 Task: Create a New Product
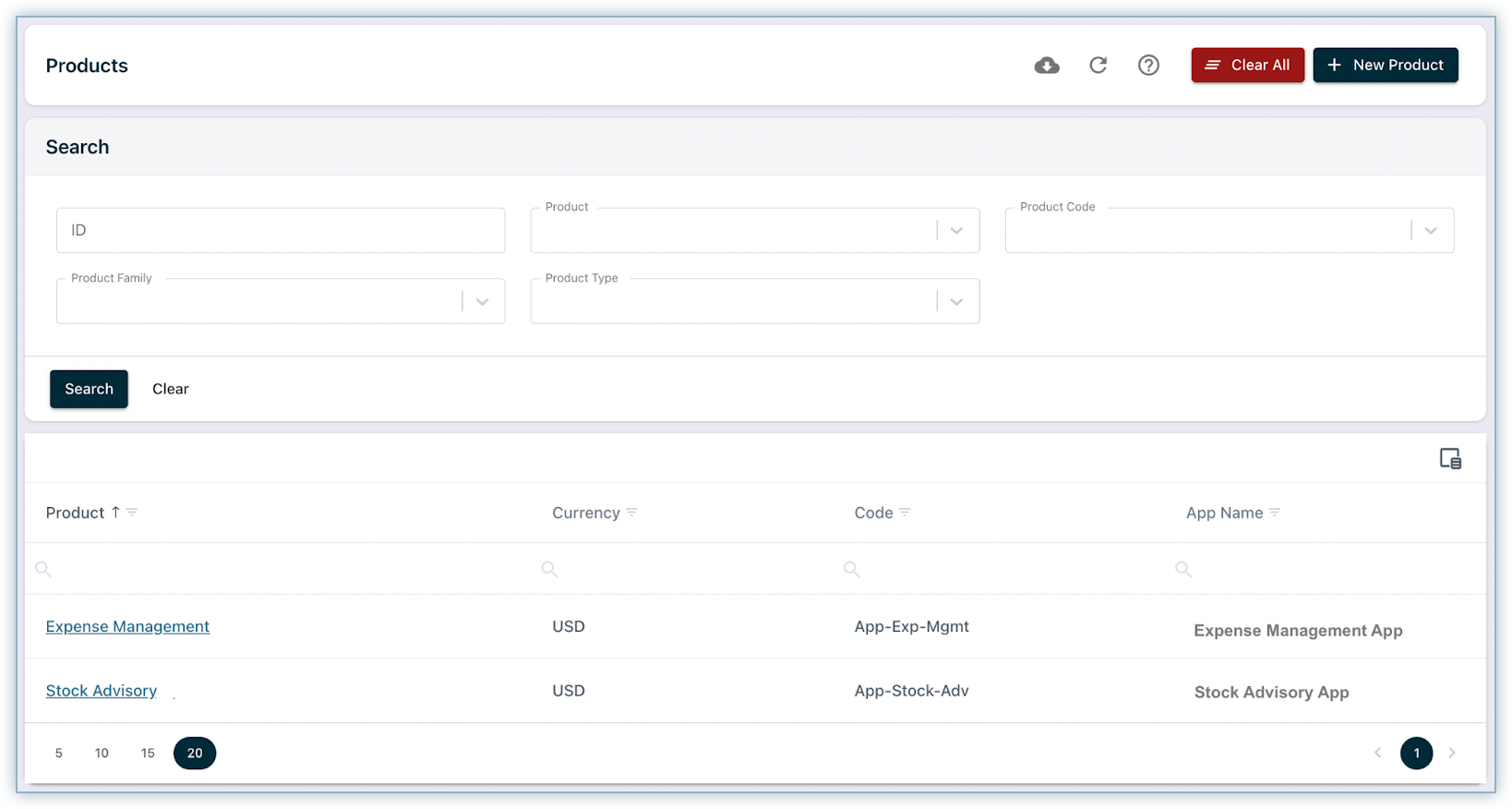pos(1385,66)
